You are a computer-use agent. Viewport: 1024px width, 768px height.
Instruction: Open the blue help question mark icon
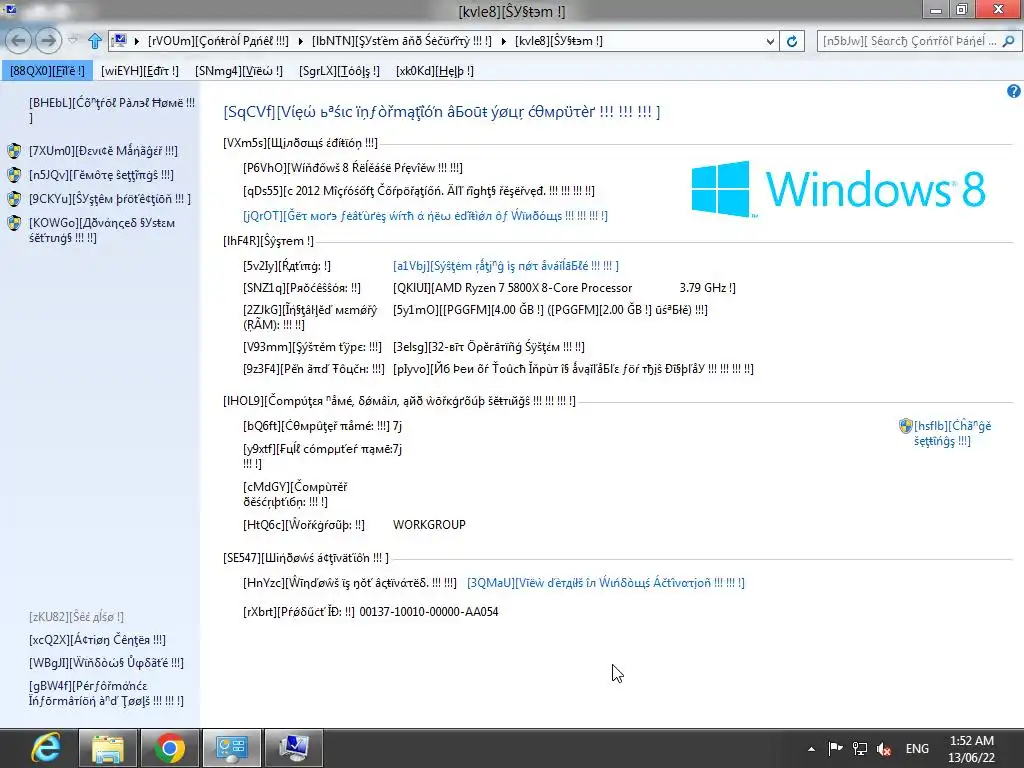pyautogui.click(x=1013, y=91)
